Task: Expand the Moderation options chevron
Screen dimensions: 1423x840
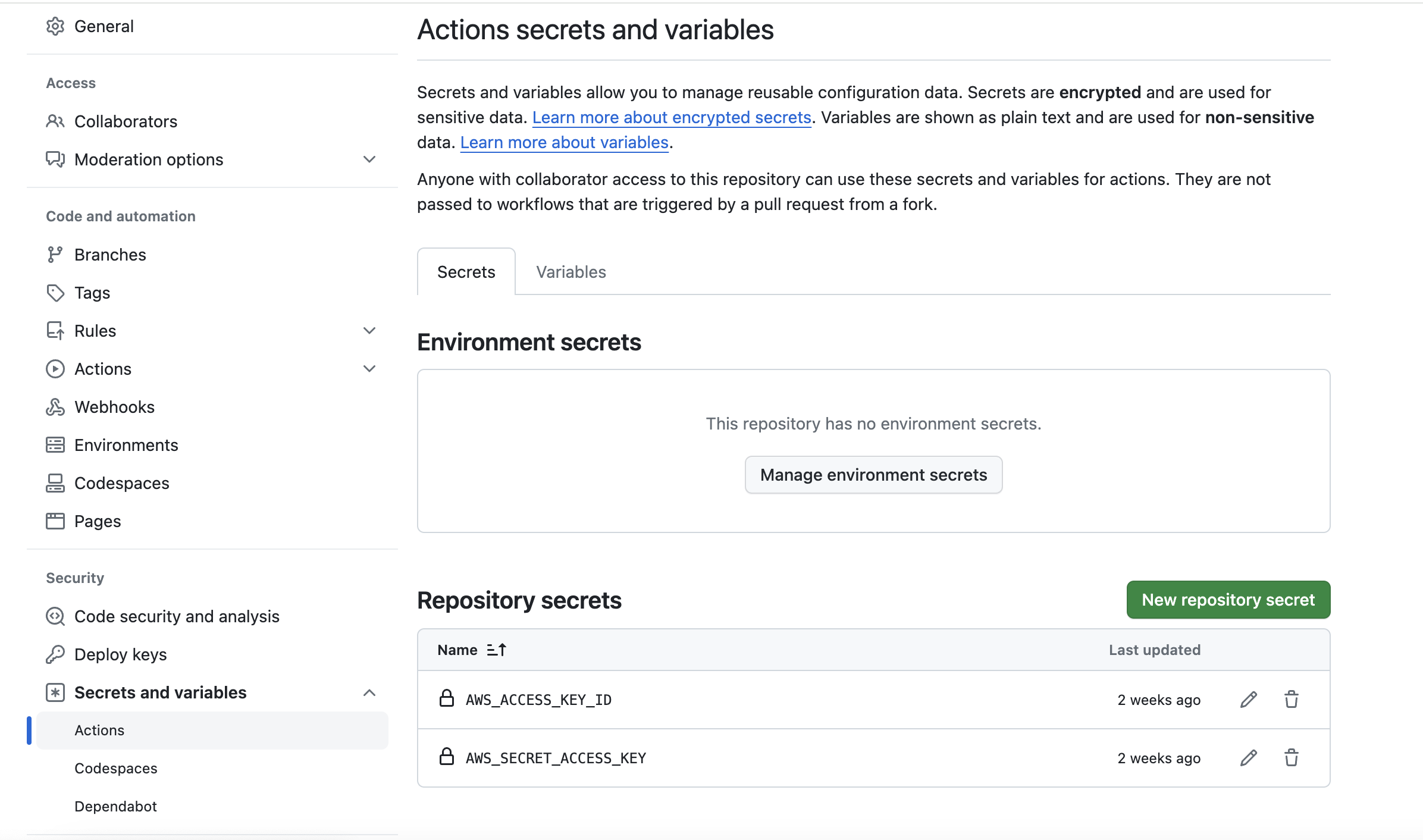Action: [369, 159]
